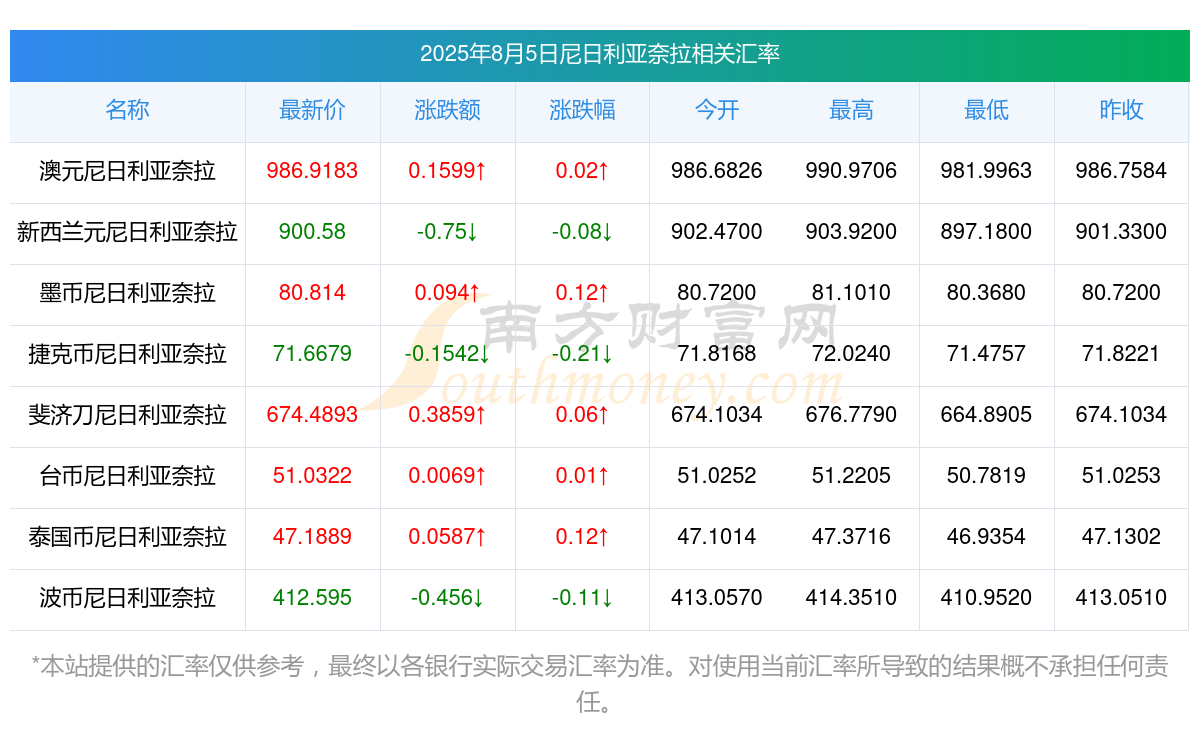This screenshot has height=733, width=1200.
Task: Click change amount -0.456↓
Action: click(x=447, y=598)
